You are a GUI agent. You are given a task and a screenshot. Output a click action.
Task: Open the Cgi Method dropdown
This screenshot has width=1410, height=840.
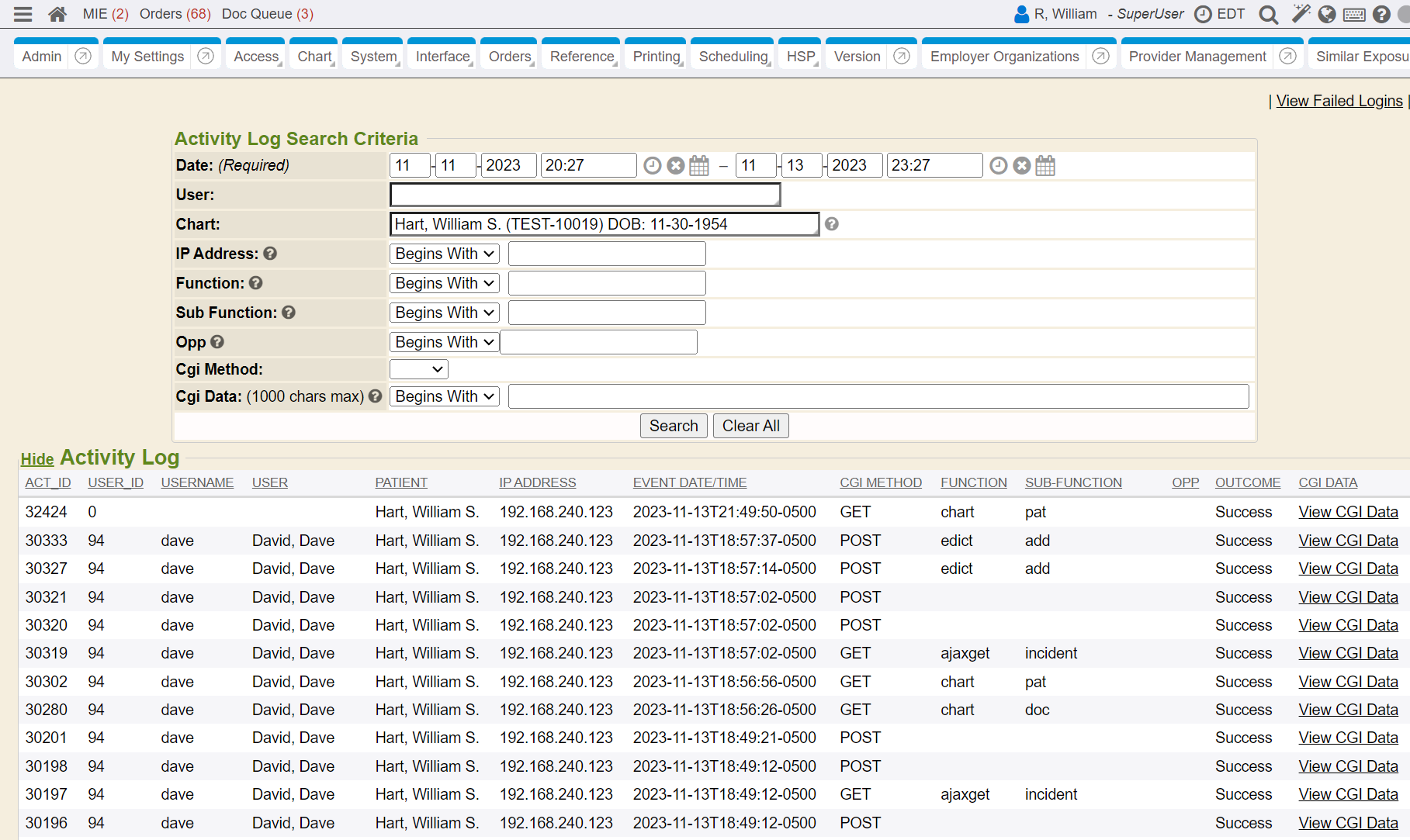(x=418, y=369)
